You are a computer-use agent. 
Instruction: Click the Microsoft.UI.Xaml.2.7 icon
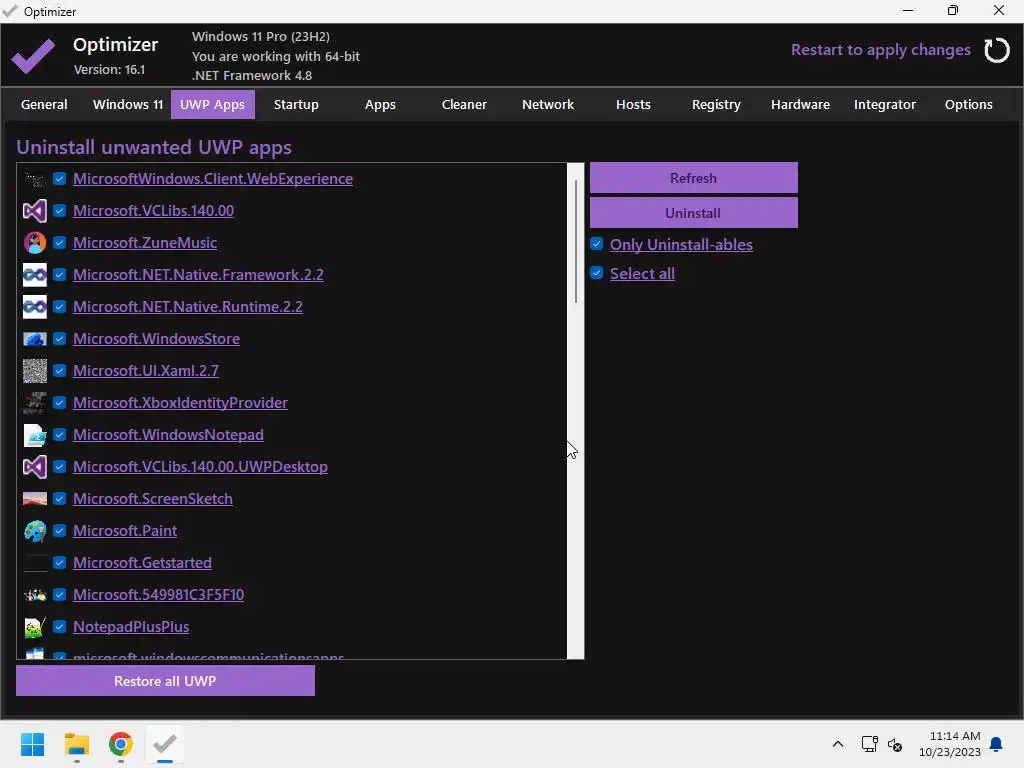coord(35,371)
